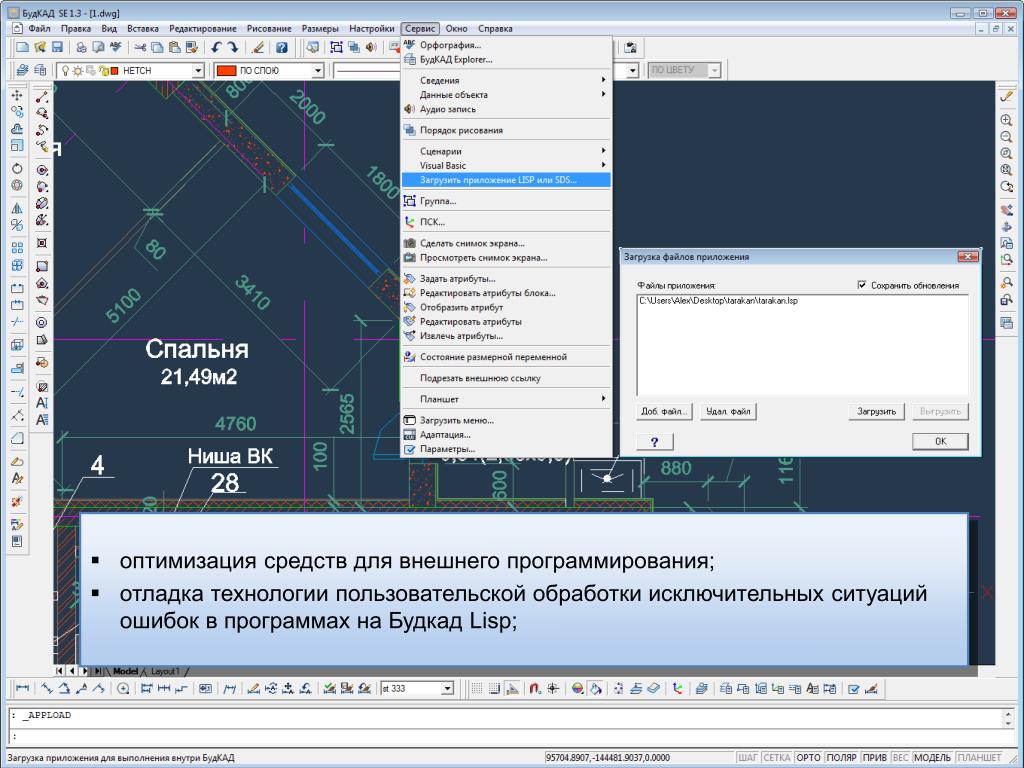Click the Orthography ABC icon in menu
1024x768 pixels.
pos(409,44)
